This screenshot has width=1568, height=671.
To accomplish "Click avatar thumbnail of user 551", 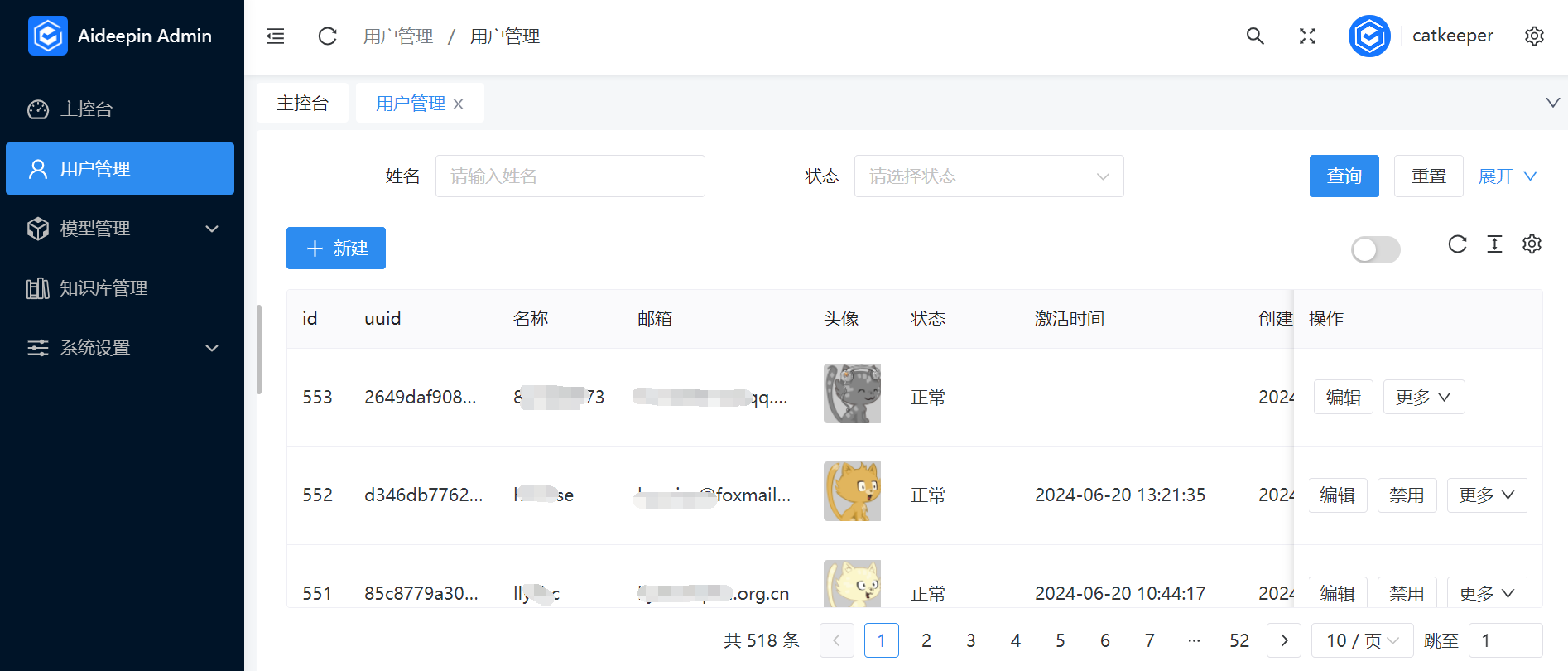I will point(852,584).
